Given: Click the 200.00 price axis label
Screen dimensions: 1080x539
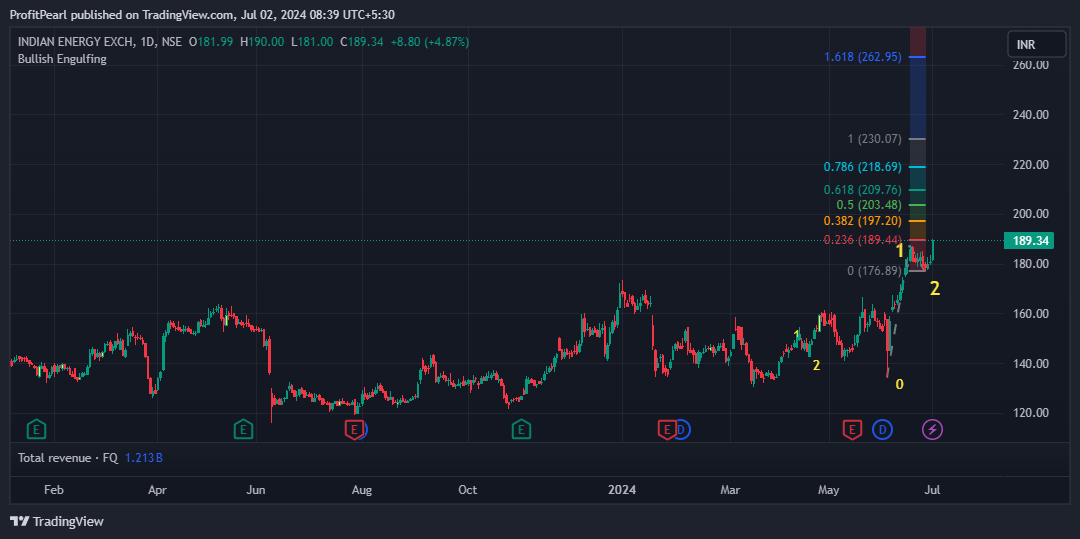Looking at the screenshot, I should pos(1029,214).
